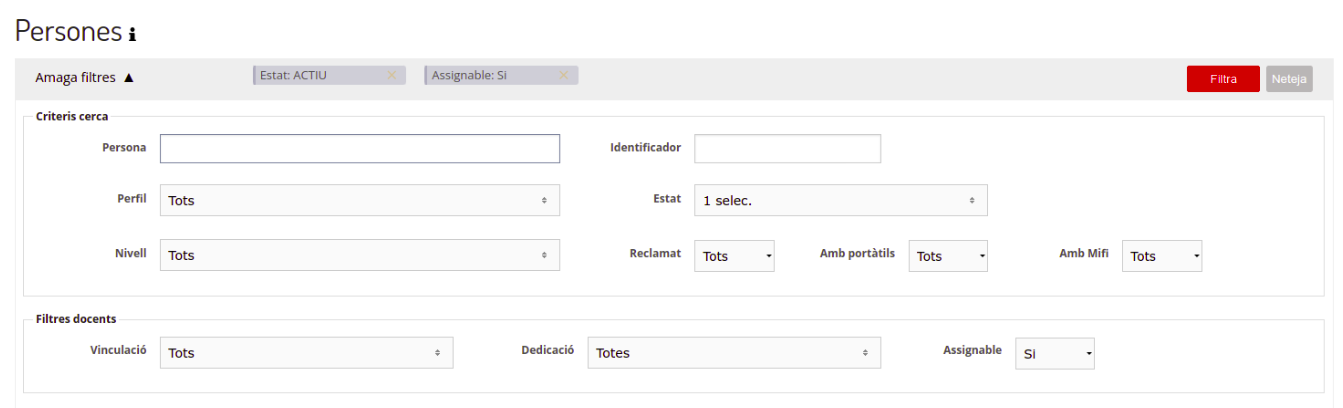Click the Identificador text box
This screenshot has height=408, width=1343.
787,148
